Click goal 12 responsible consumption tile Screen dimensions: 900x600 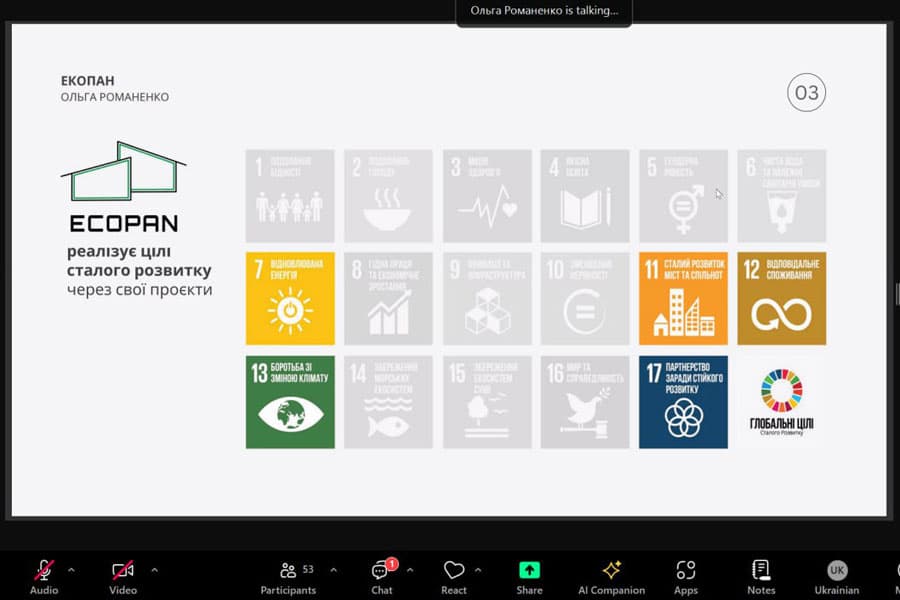782,299
